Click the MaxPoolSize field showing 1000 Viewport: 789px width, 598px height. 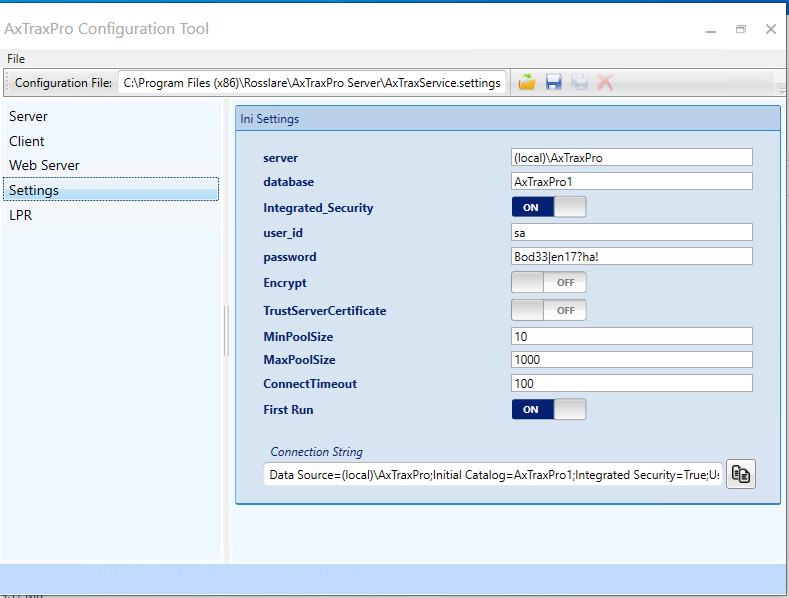click(x=632, y=359)
